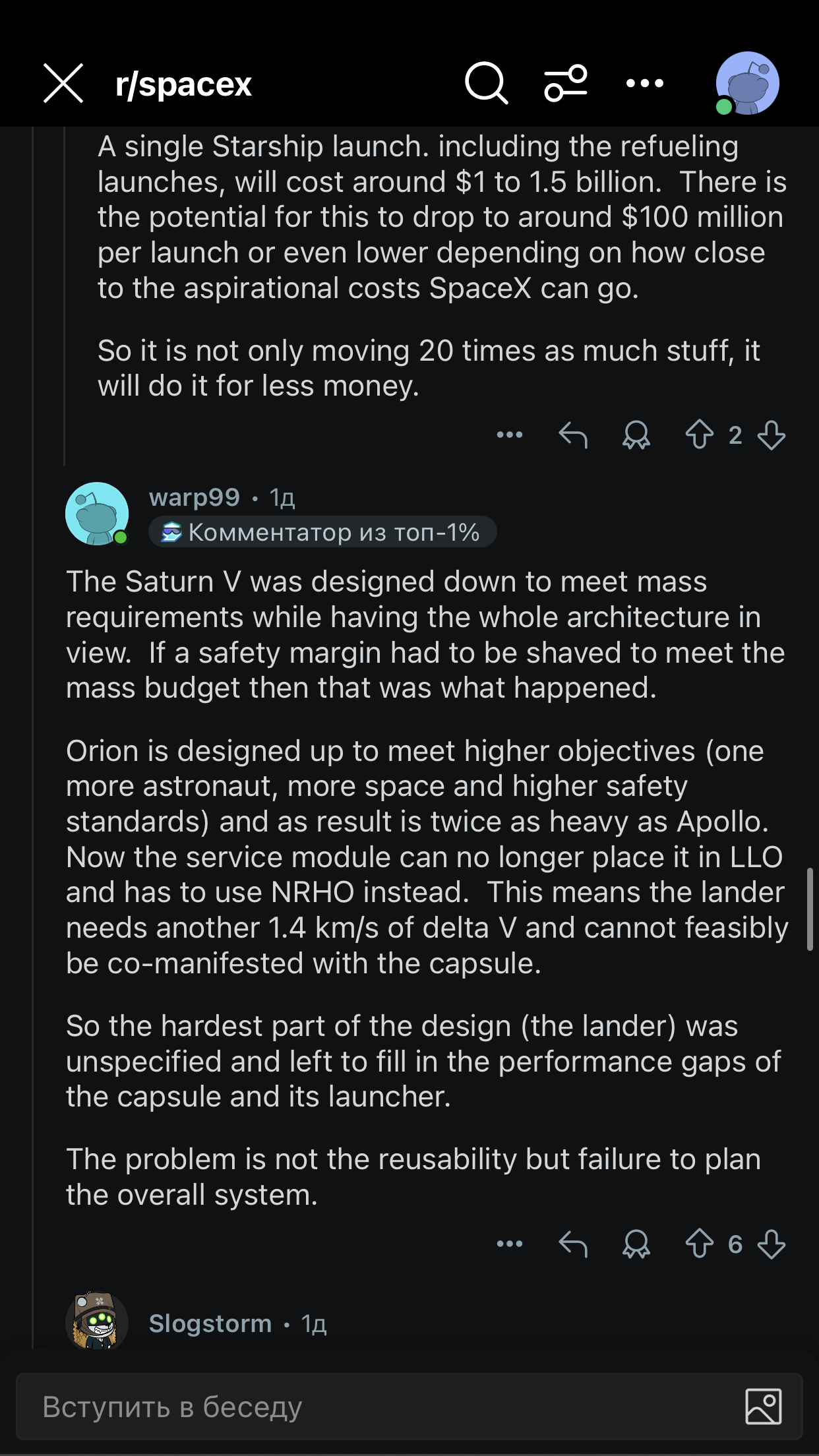Open more options on warp99's comment

pyautogui.click(x=509, y=1244)
